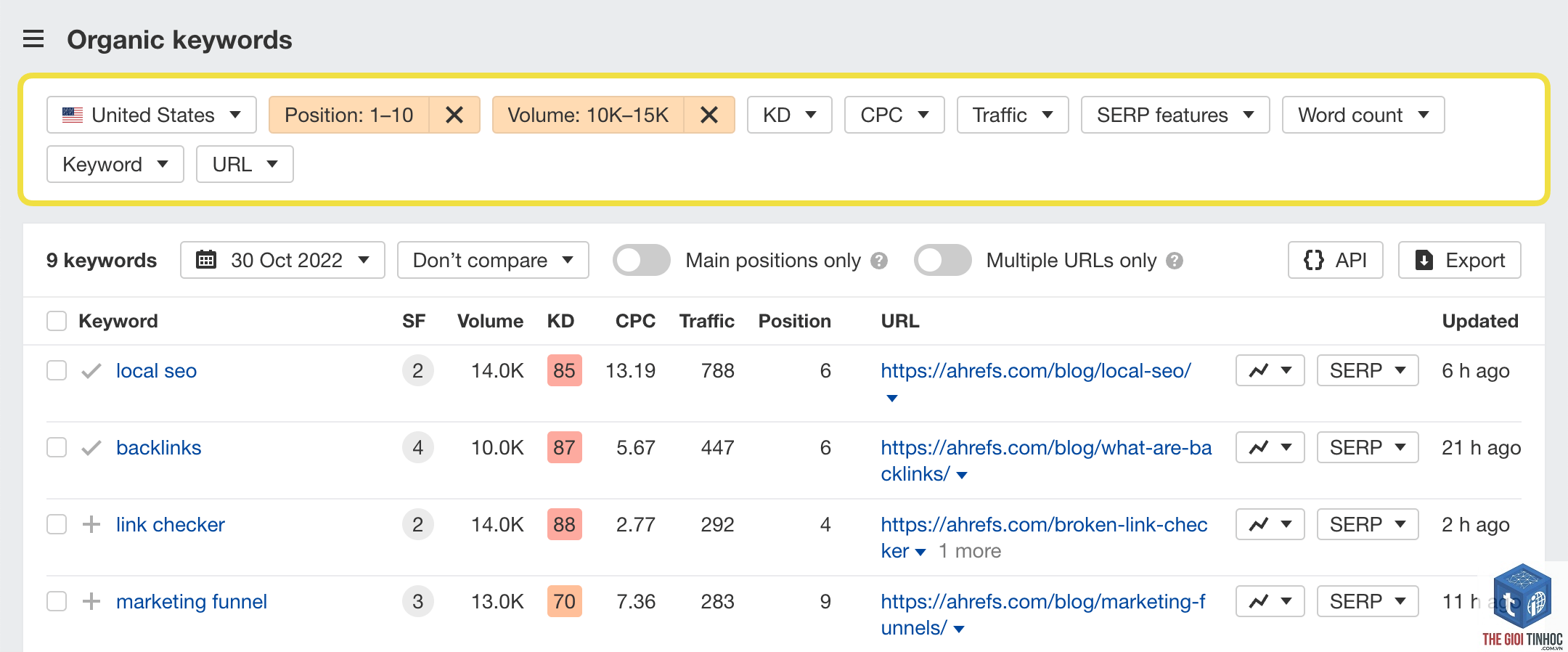Open the Don't compare dropdown
This screenshot has width=1568, height=652.
493,260
